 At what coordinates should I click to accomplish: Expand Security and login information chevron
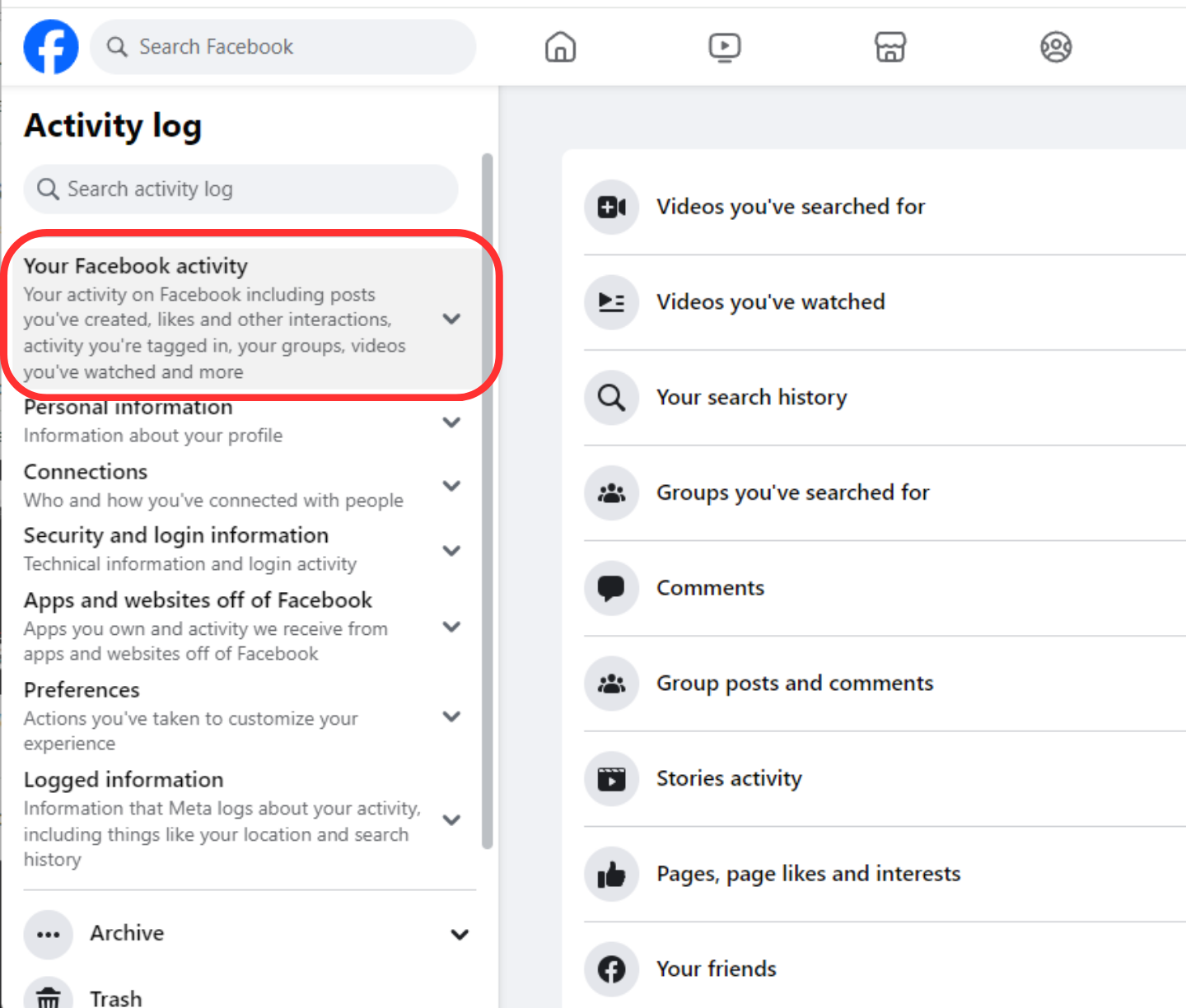click(451, 550)
